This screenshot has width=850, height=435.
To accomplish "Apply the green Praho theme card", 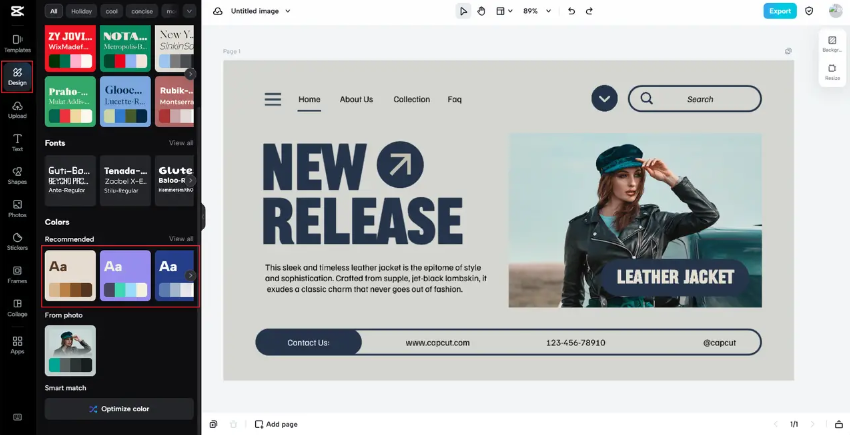I will (70, 101).
